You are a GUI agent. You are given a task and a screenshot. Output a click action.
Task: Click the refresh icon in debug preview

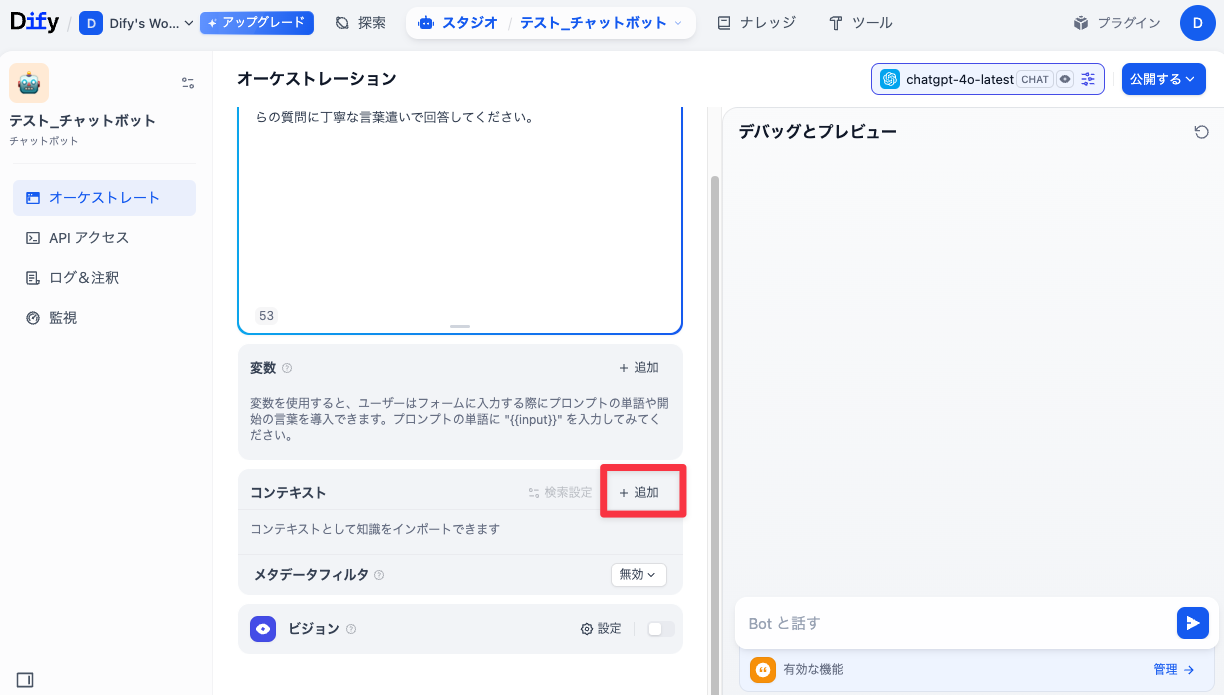point(1202,132)
